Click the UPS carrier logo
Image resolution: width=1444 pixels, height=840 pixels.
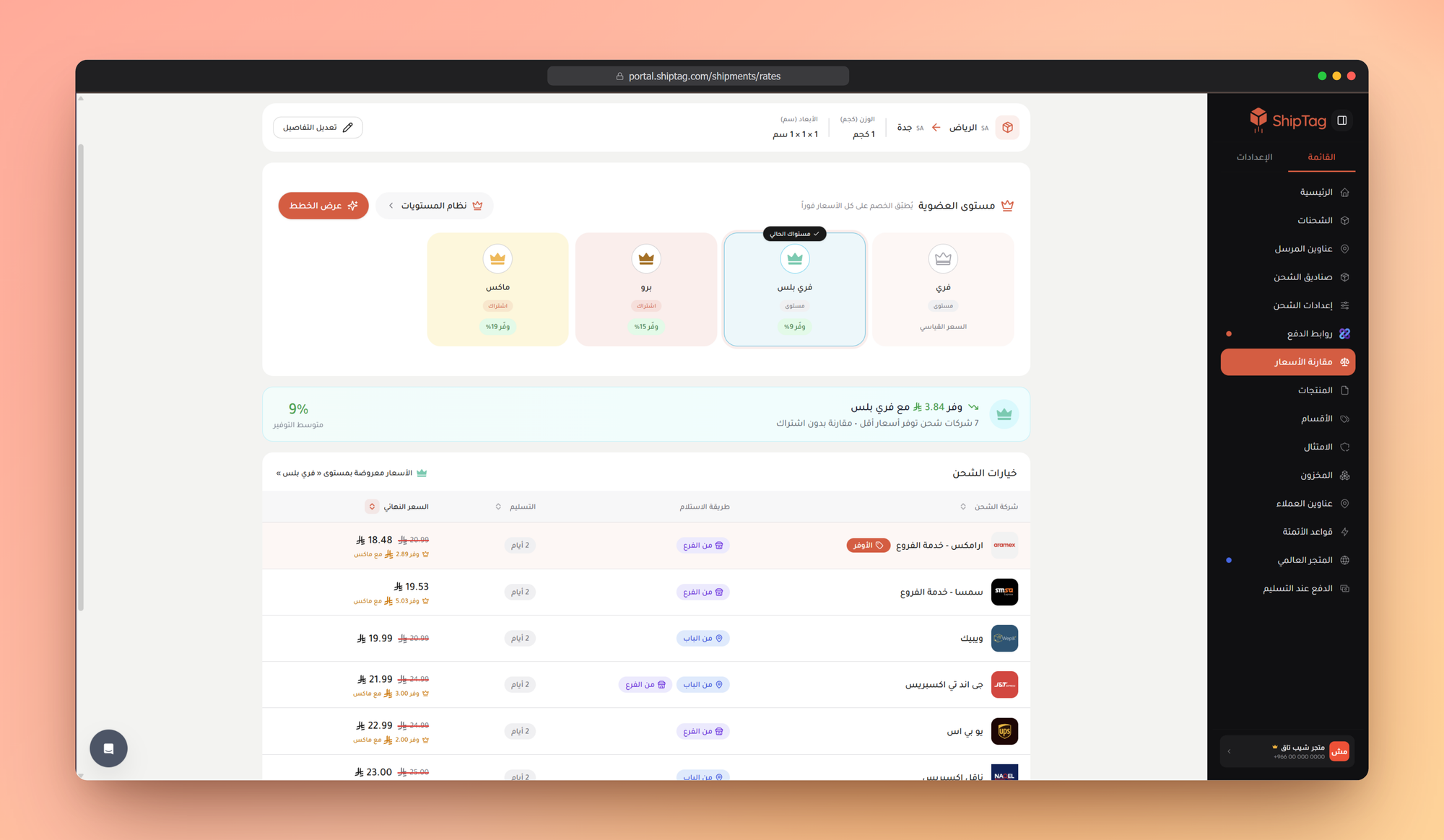coord(1004,731)
